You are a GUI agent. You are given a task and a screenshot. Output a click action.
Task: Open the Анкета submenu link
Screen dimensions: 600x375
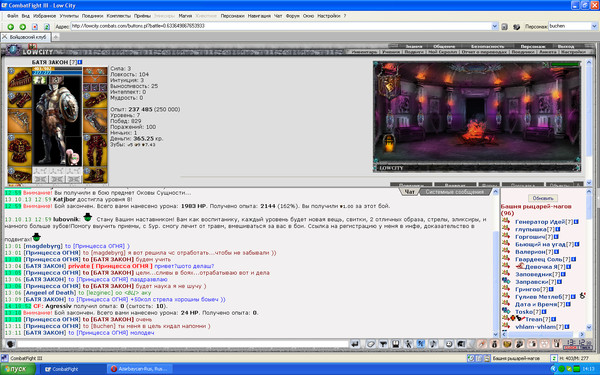(x=548, y=52)
